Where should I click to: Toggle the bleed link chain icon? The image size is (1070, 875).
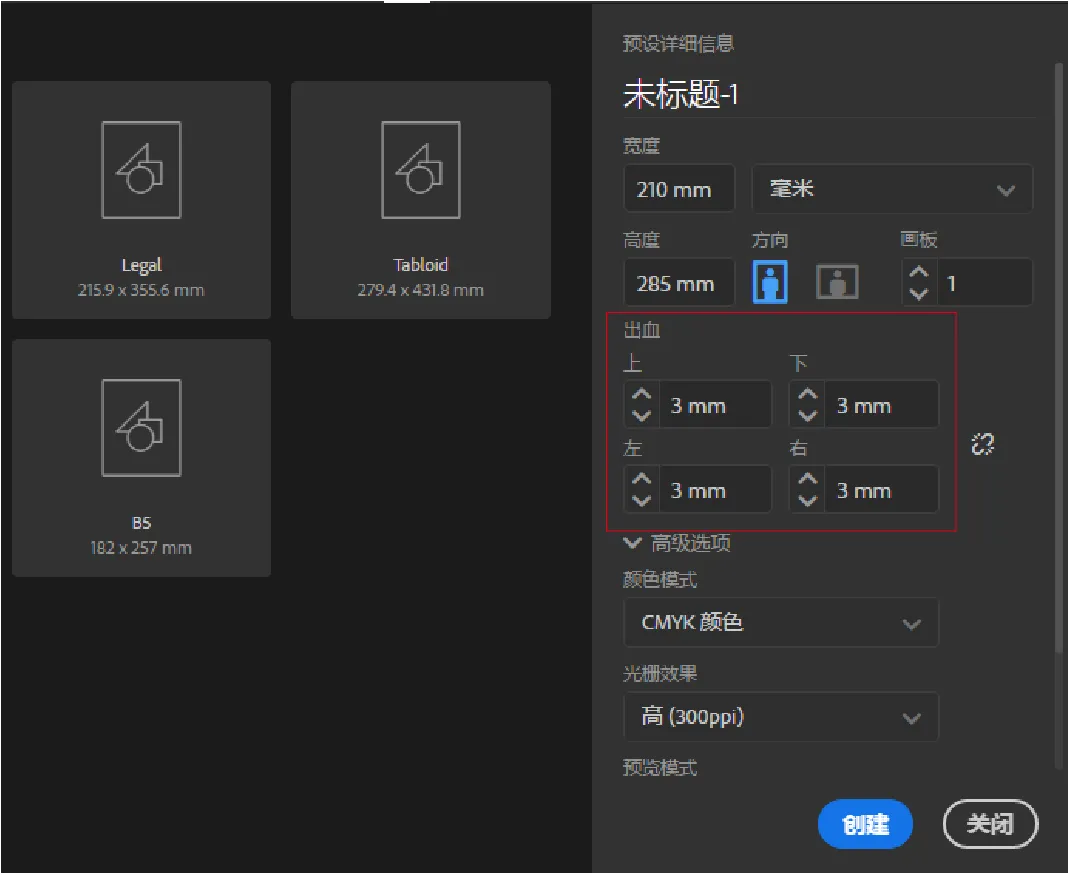(x=983, y=444)
